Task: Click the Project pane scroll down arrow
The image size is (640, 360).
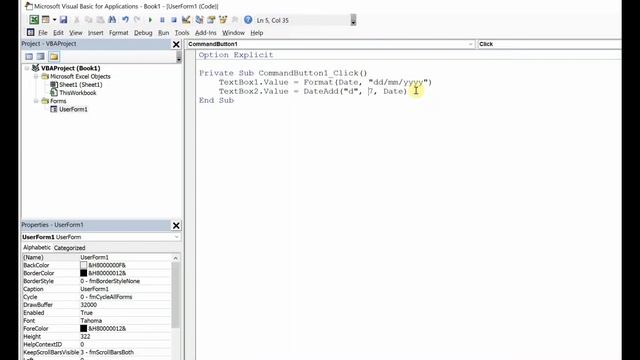Action: [179, 59]
